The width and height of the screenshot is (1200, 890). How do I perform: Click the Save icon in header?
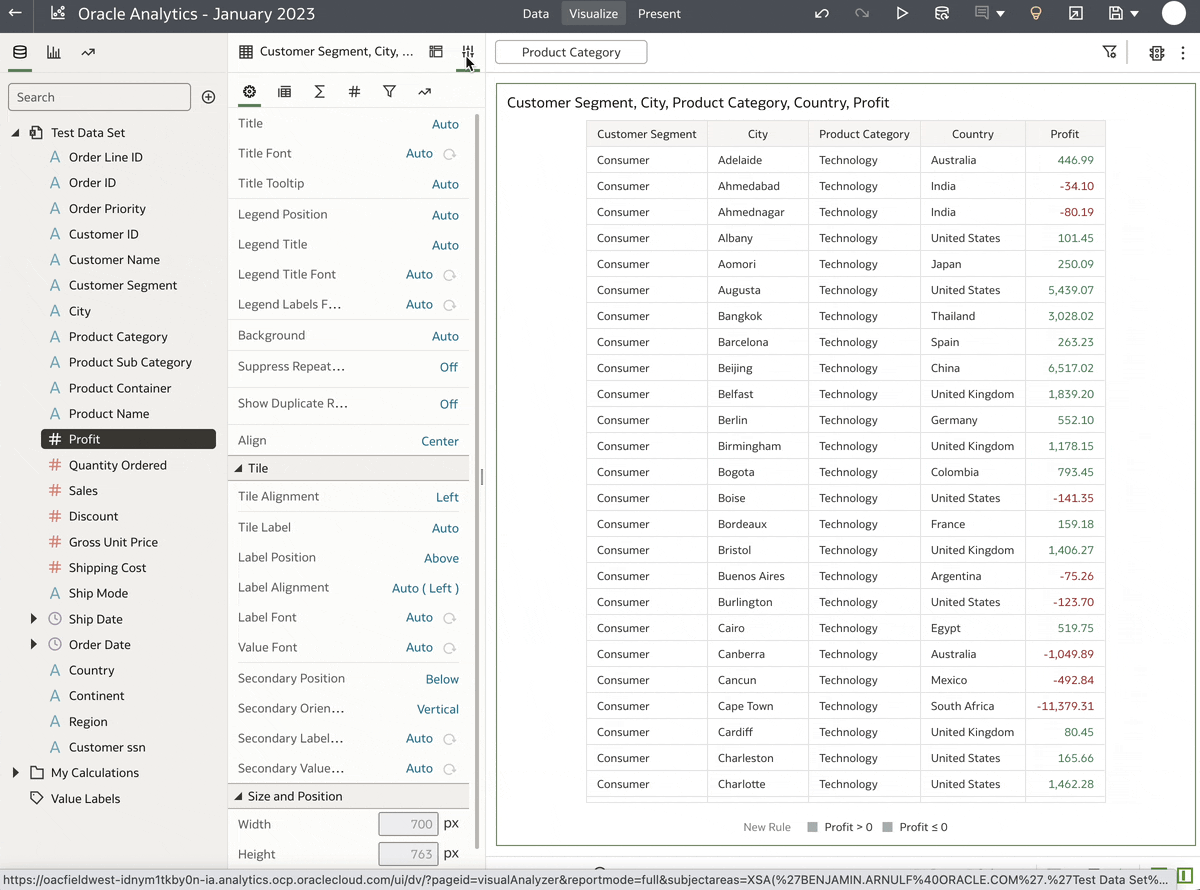click(x=1116, y=14)
